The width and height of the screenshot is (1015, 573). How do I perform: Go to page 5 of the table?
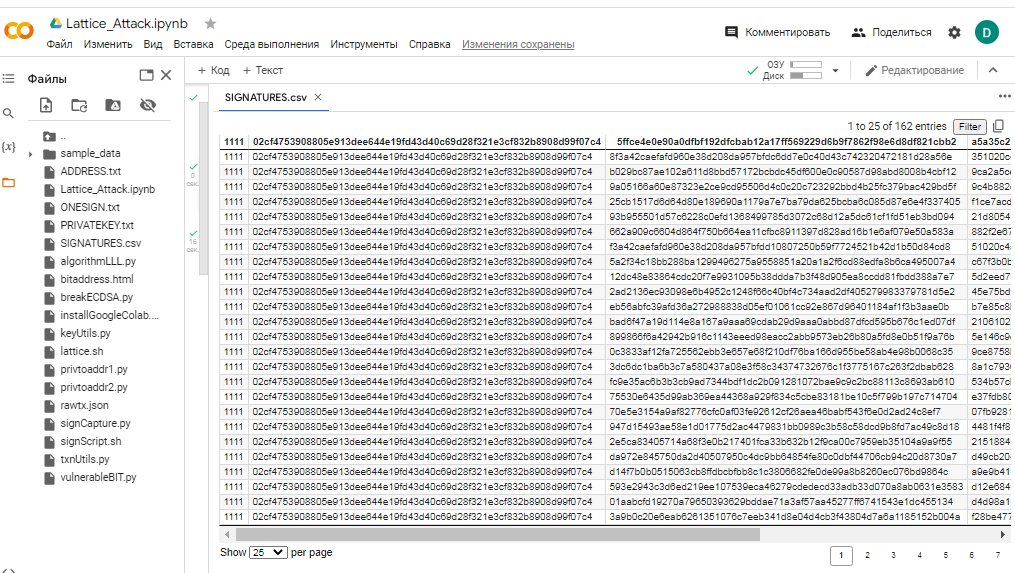click(945, 555)
